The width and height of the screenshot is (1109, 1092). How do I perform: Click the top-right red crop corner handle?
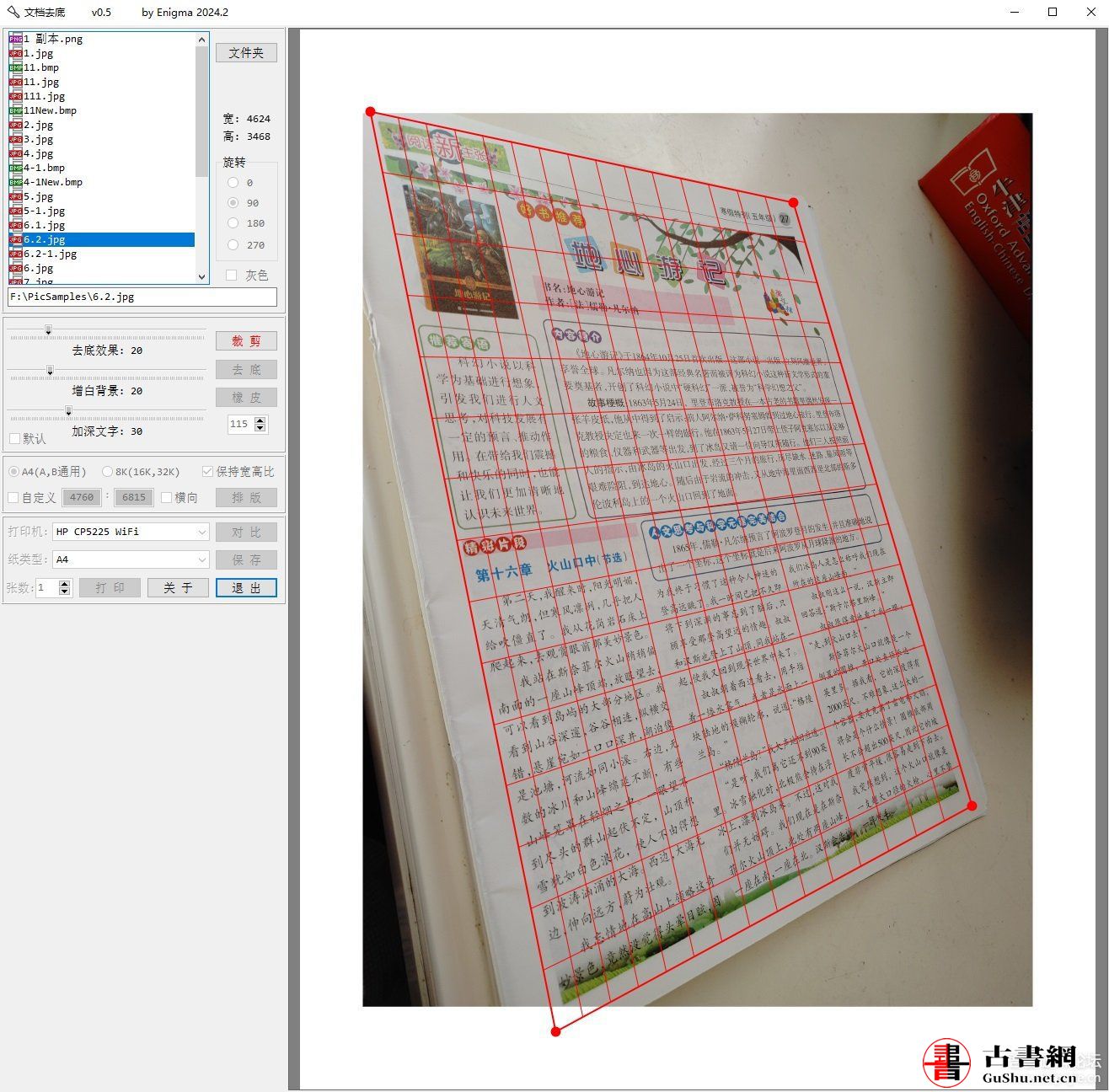click(793, 202)
